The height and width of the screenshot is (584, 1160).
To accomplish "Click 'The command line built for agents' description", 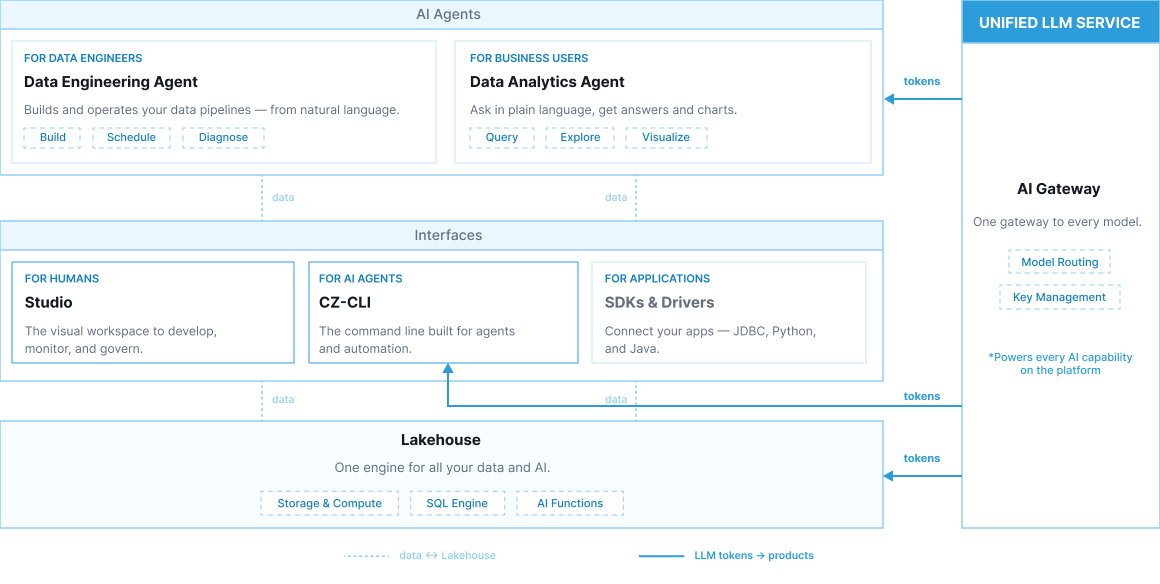I will [x=417, y=340].
